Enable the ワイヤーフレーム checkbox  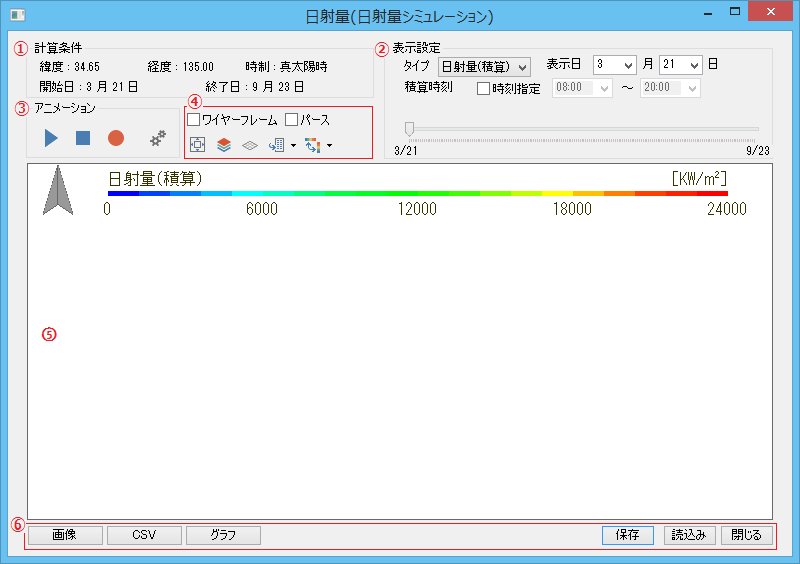[194, 120]
